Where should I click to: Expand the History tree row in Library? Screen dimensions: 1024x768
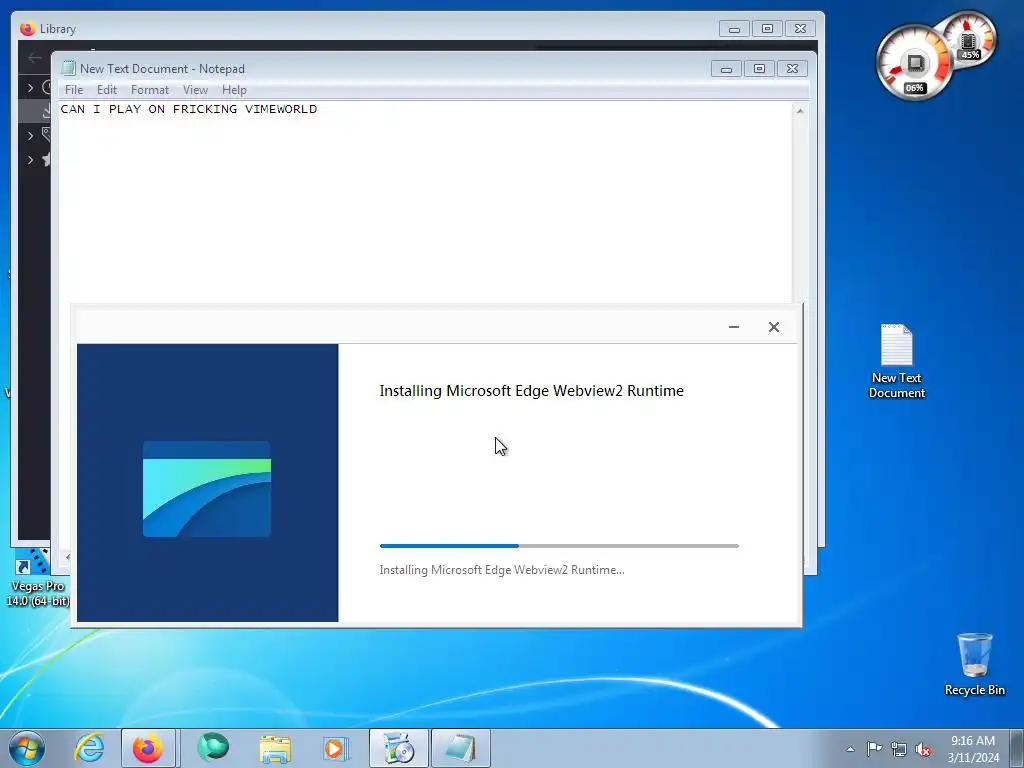pos(30,87)
